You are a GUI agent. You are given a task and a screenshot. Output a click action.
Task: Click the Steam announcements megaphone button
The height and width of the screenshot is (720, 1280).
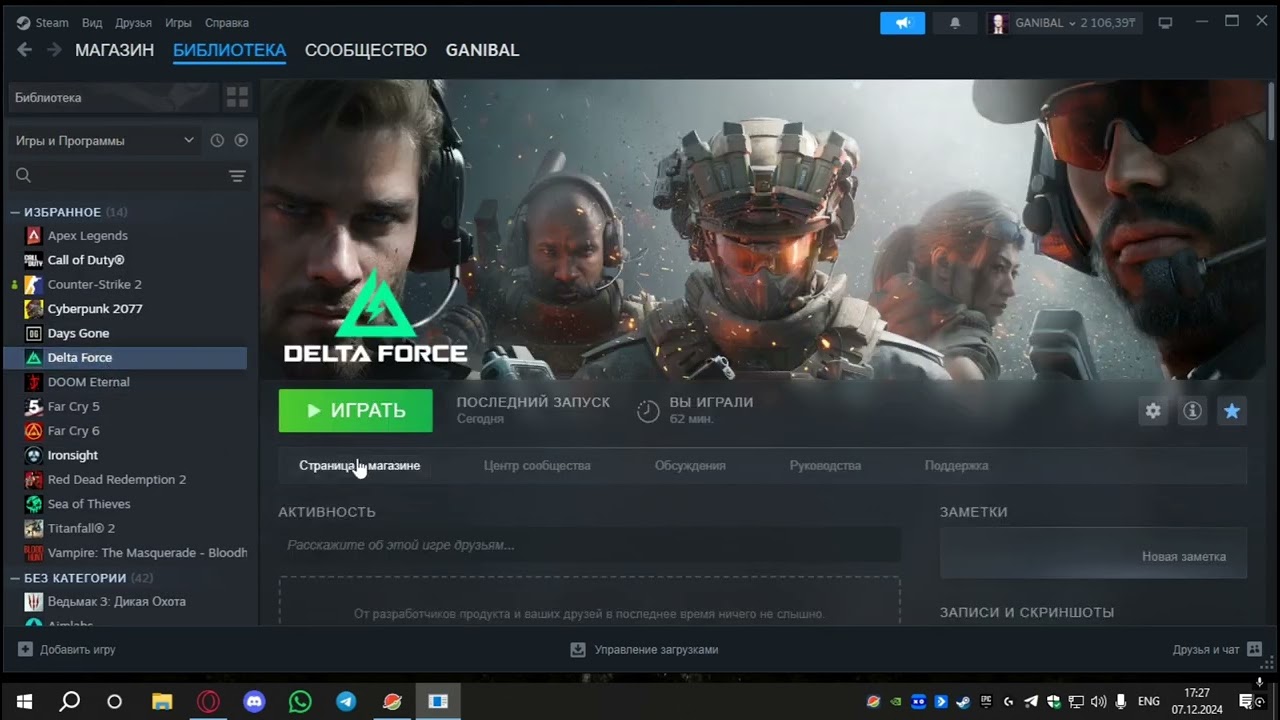[902, 23]
